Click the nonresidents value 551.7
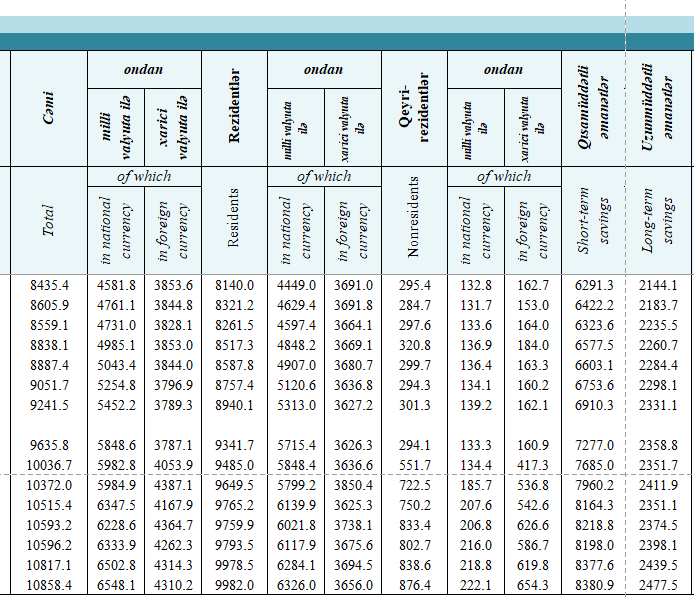Image resolution: width=694 pixels, height=598 pixels. [x=414, y=465]
